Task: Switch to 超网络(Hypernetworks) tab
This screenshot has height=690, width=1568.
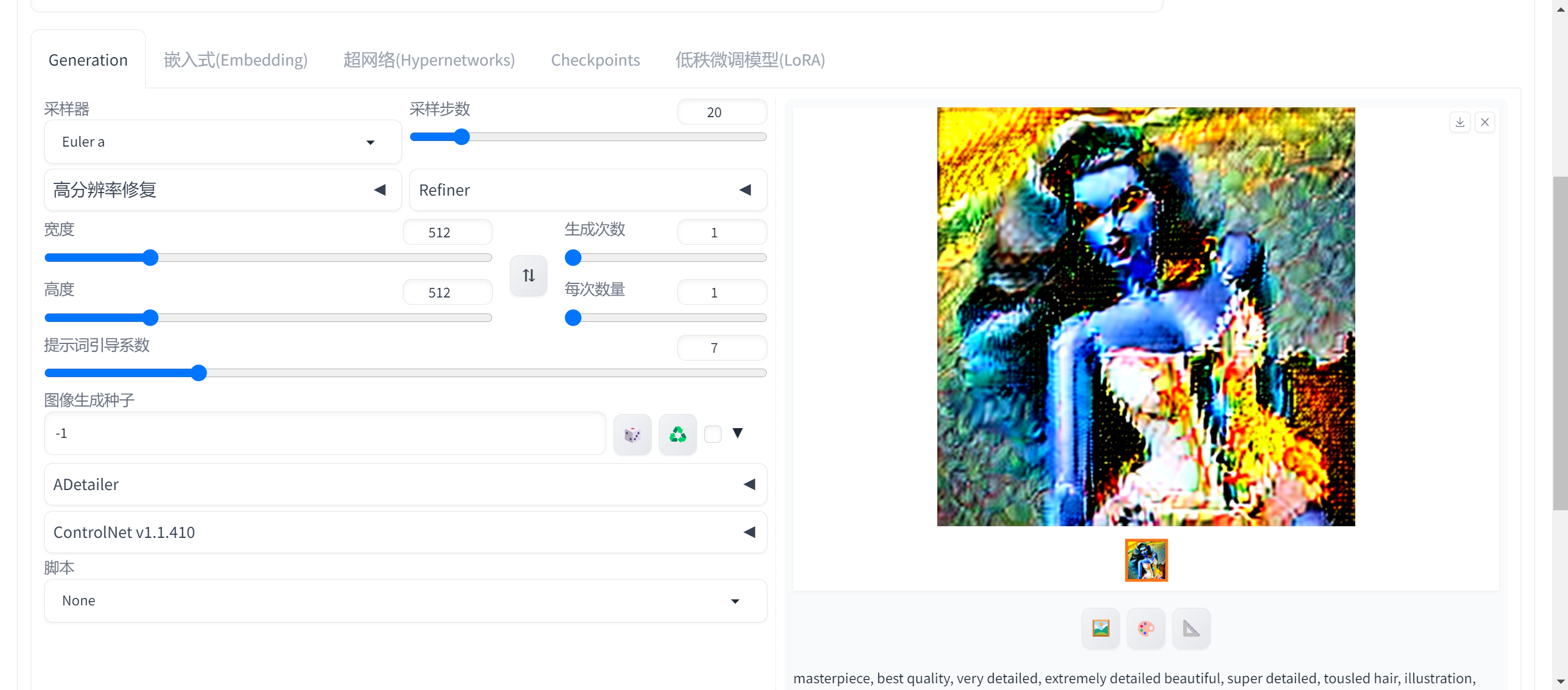Action: [x=429, y=60]
